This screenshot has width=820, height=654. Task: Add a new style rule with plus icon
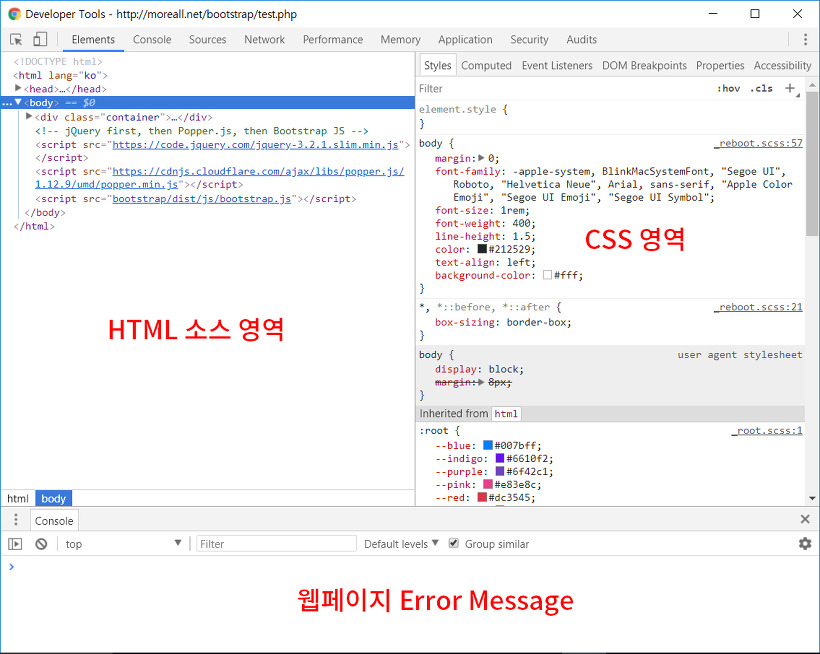pyautogui.click(x=790, y=88)
